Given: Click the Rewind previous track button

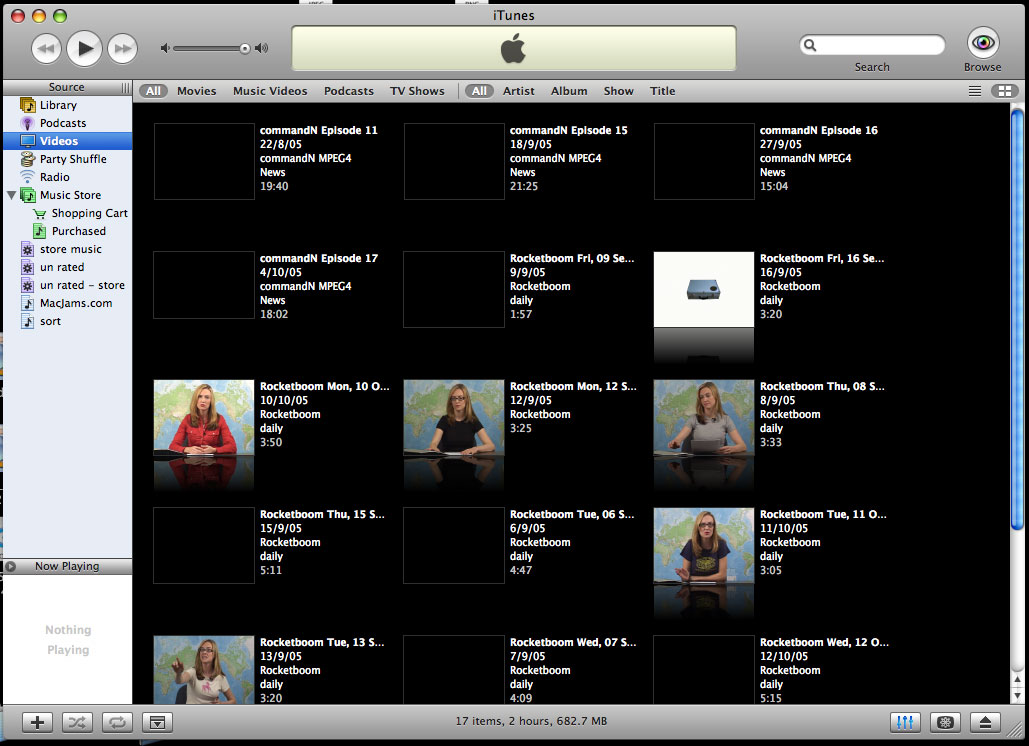Looking at the screenshot, I should coord(46,48).
